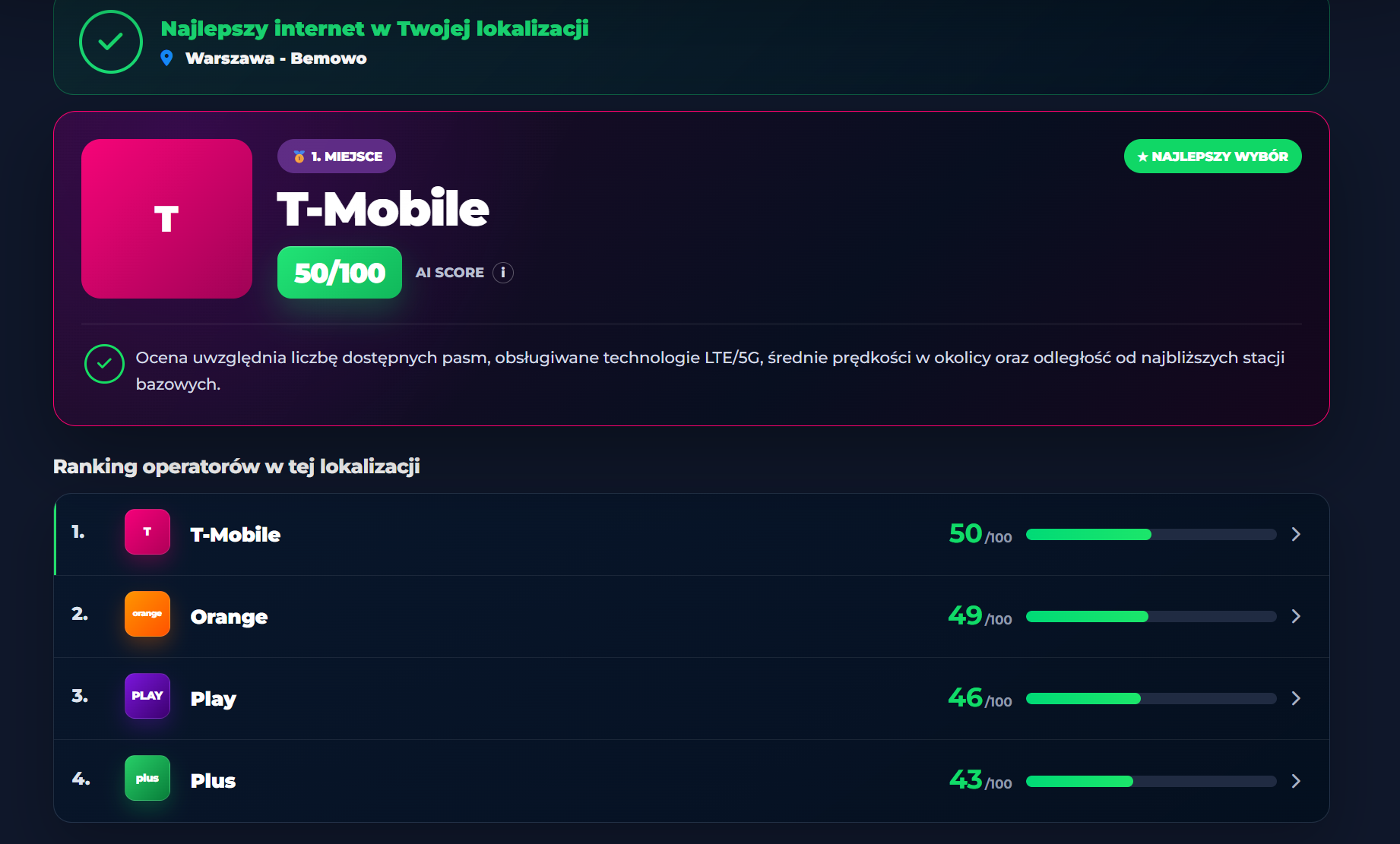Expand Play row details chevron
Screen dimensions: 1400x844
click(1296, 698)
